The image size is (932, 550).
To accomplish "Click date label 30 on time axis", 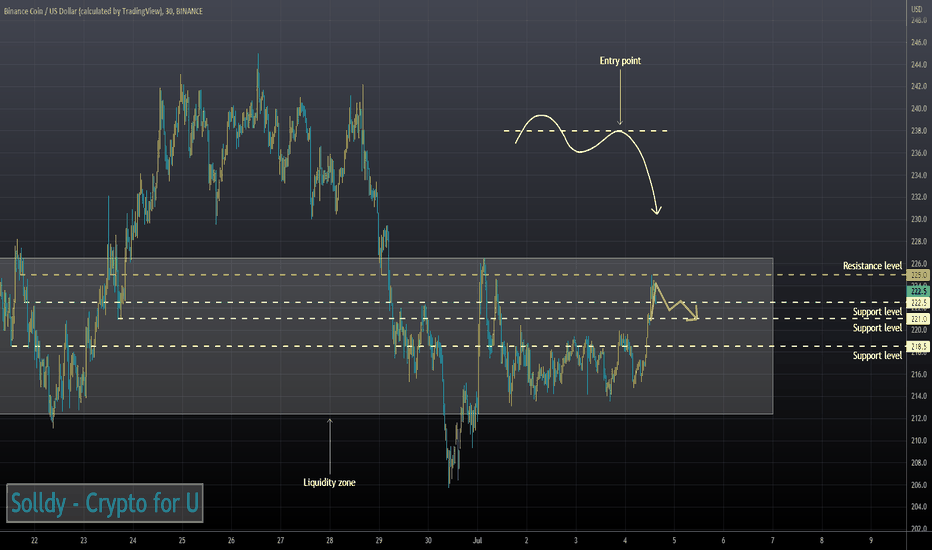I will pos(428,540).
